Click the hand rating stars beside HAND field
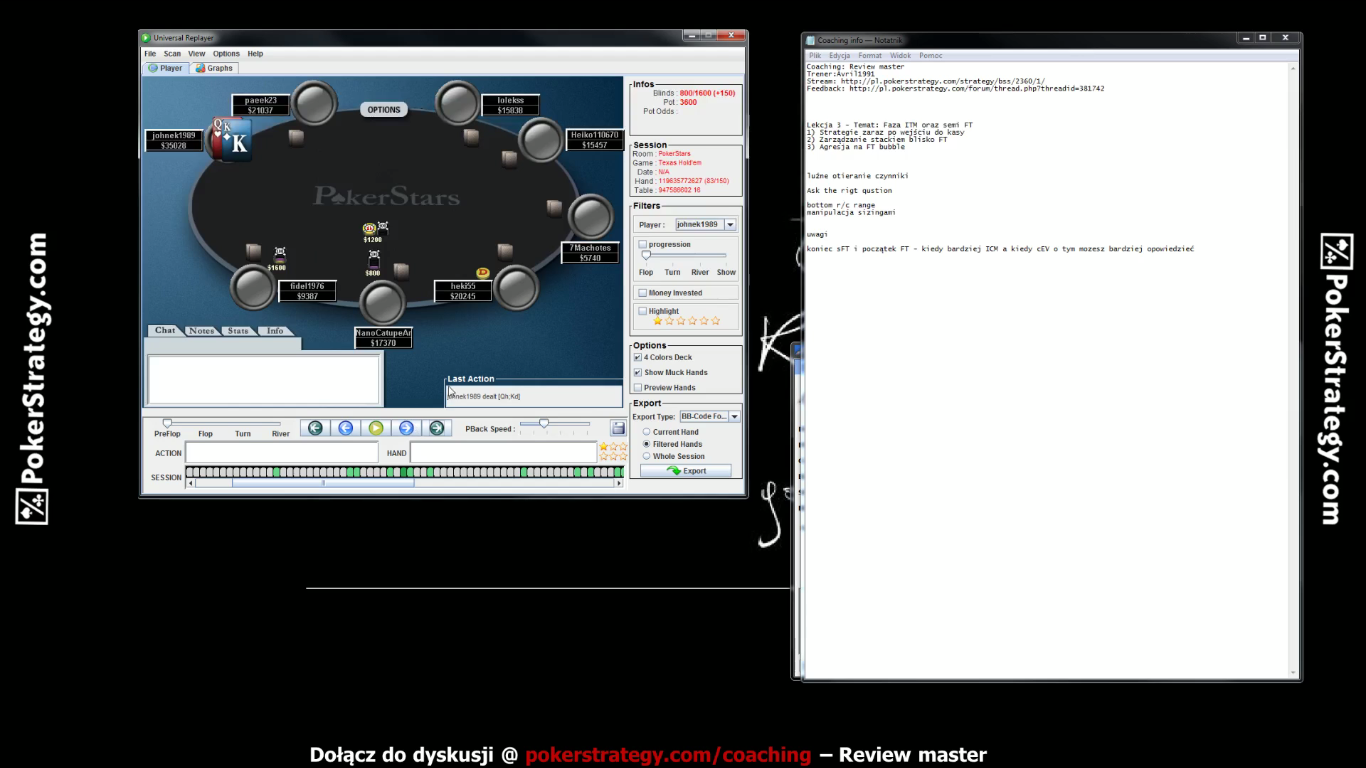The height and width of the screenshot is (768, 1366). [613, 452]
